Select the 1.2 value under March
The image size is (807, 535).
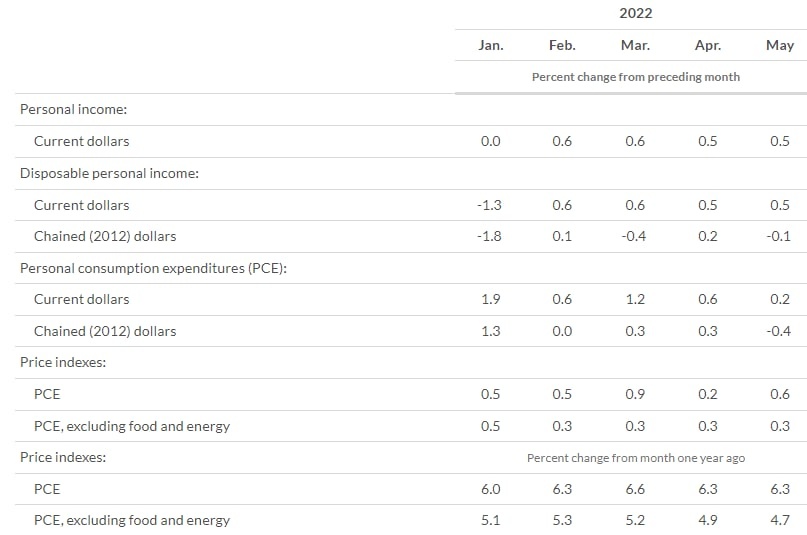635,299
